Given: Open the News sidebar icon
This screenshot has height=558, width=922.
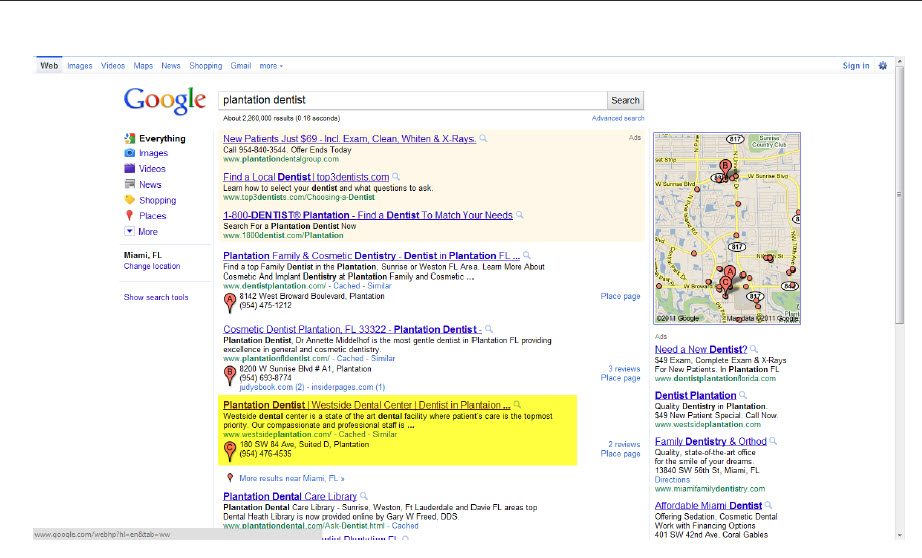Looking at the screenshot, I should [x=130, y=184].
